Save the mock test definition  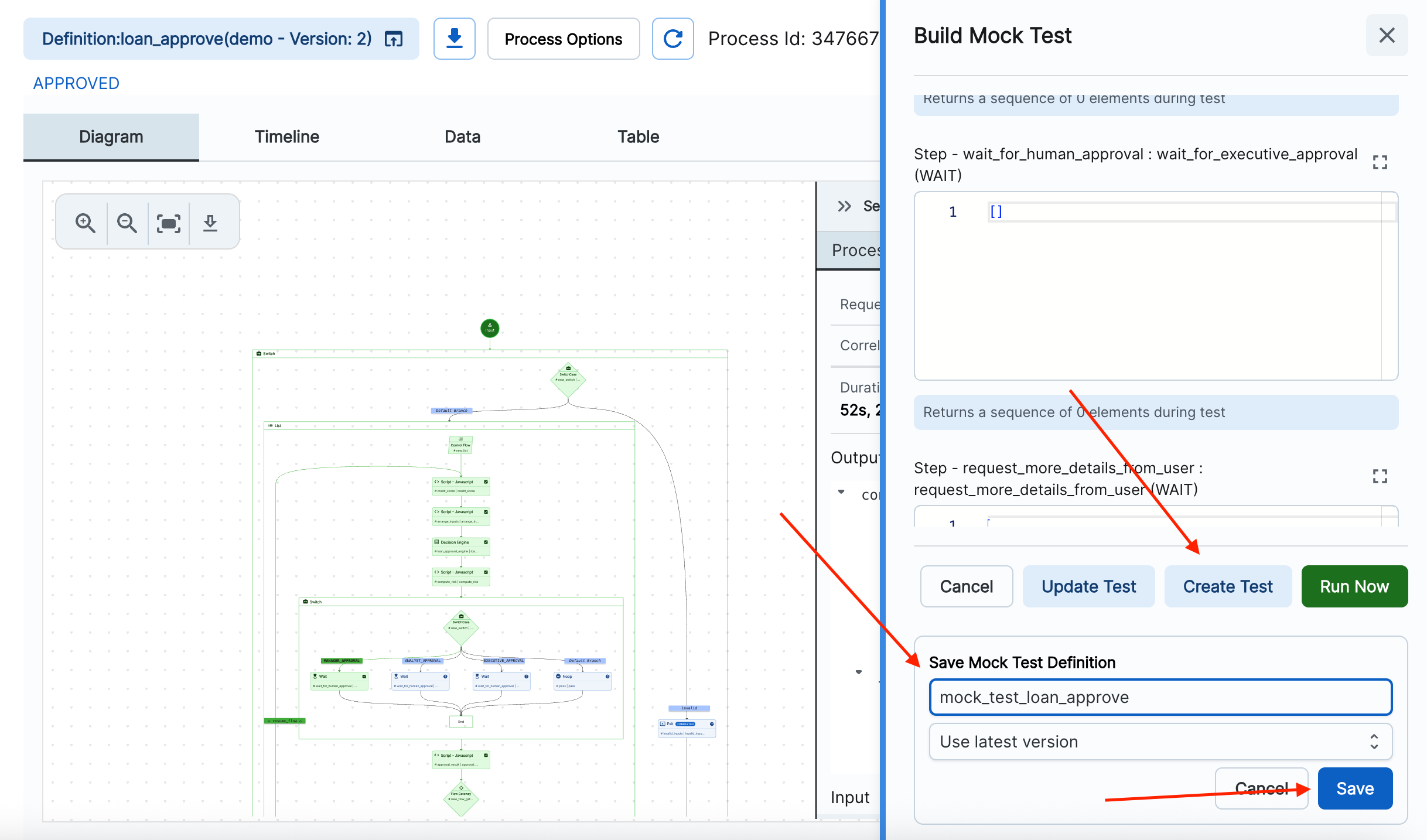pos(1355,788)
